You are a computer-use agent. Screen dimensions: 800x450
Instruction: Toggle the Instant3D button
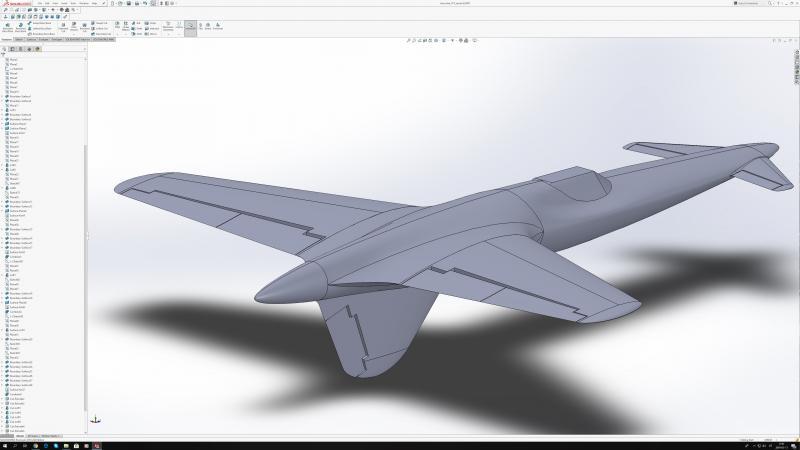190,27
